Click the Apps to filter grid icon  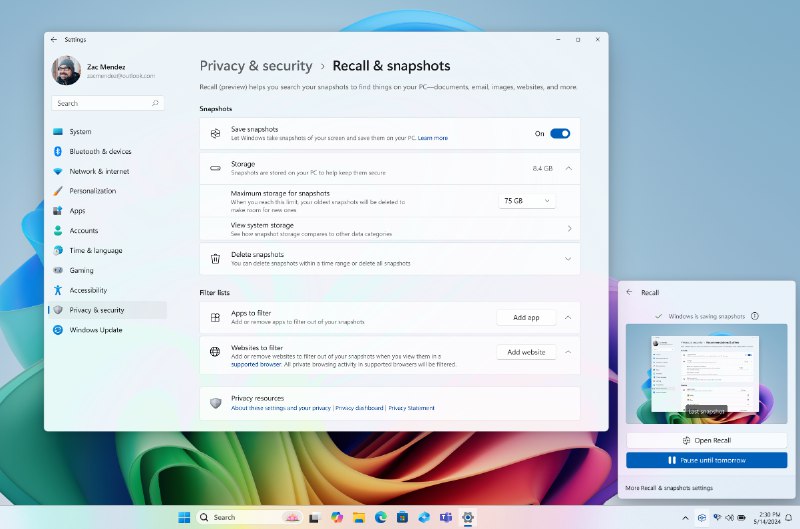tap(215, 317)
